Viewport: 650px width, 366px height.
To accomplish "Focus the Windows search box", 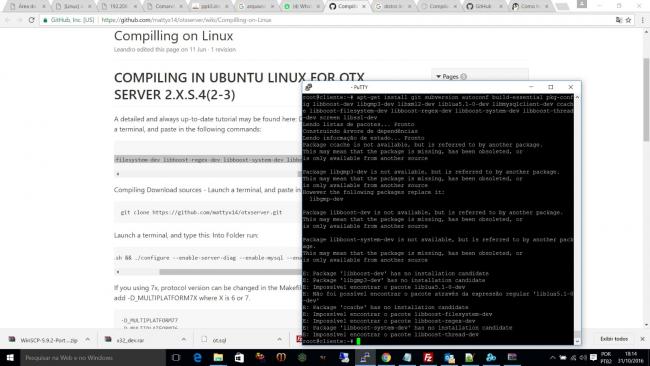I will (93, 357).
